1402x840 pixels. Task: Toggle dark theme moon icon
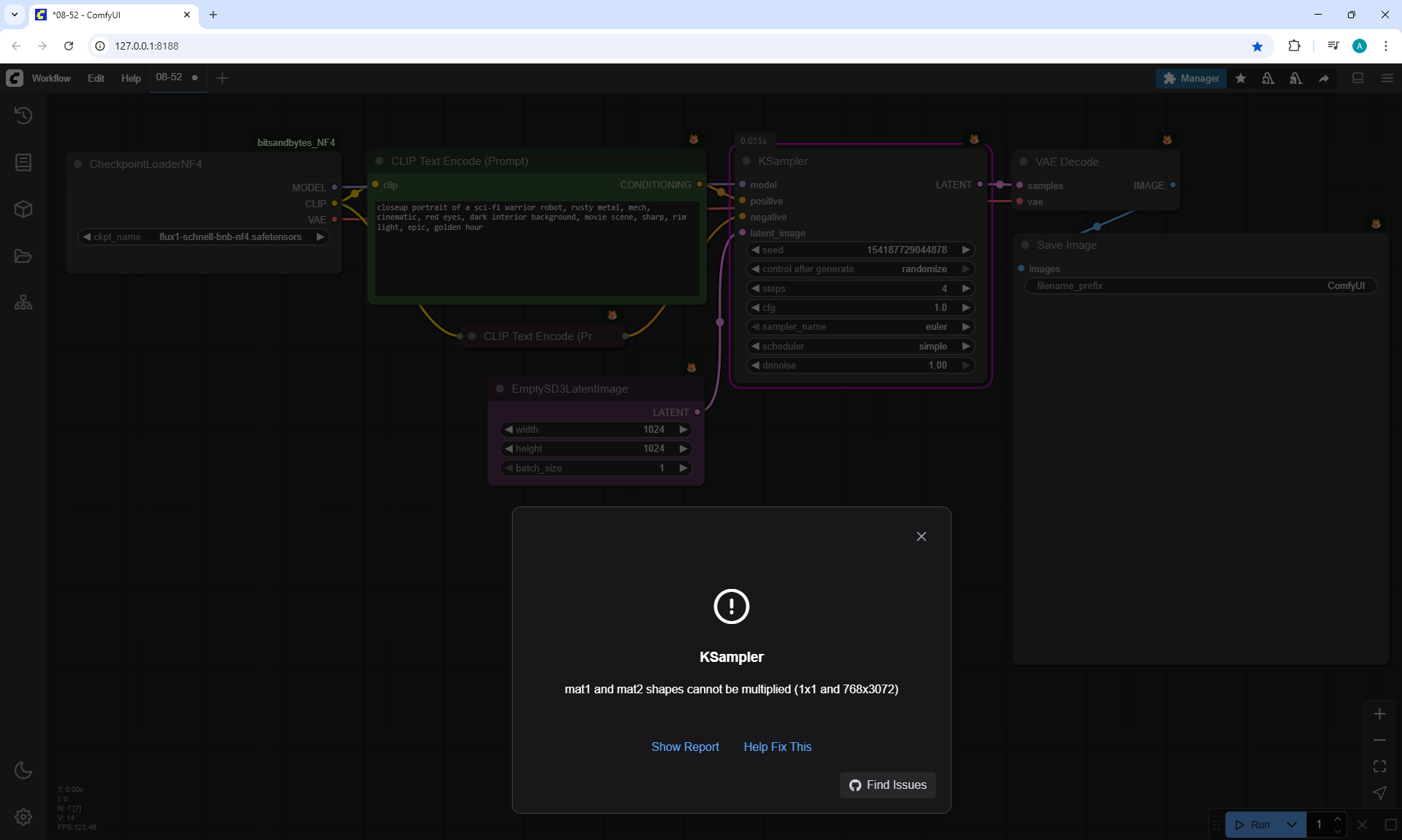tap(23, 770)
